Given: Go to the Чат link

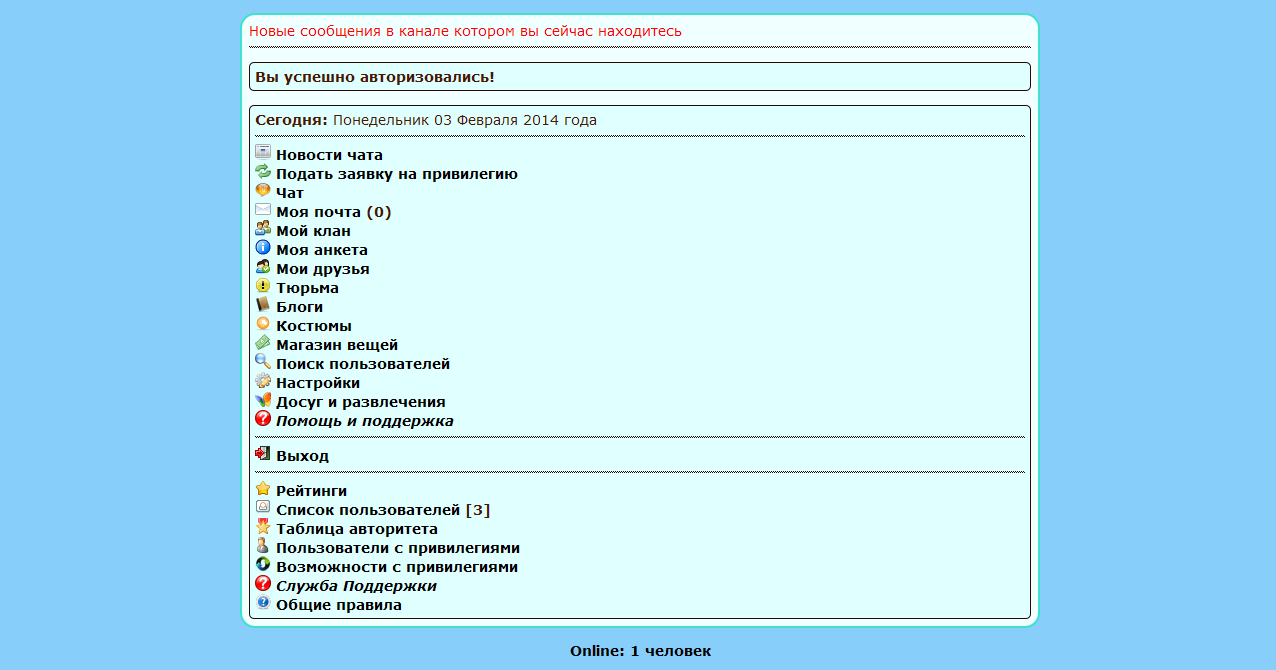Looking at the screenshot, I should [x=290, y=193].
